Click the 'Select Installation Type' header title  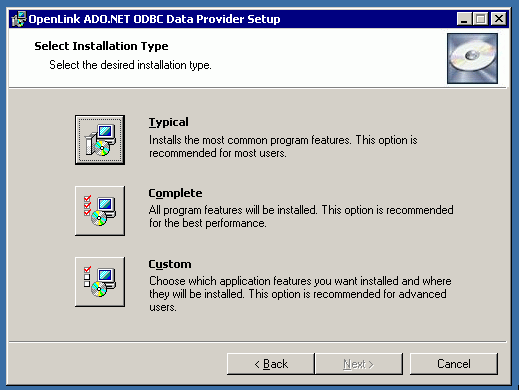click(101, 46)
